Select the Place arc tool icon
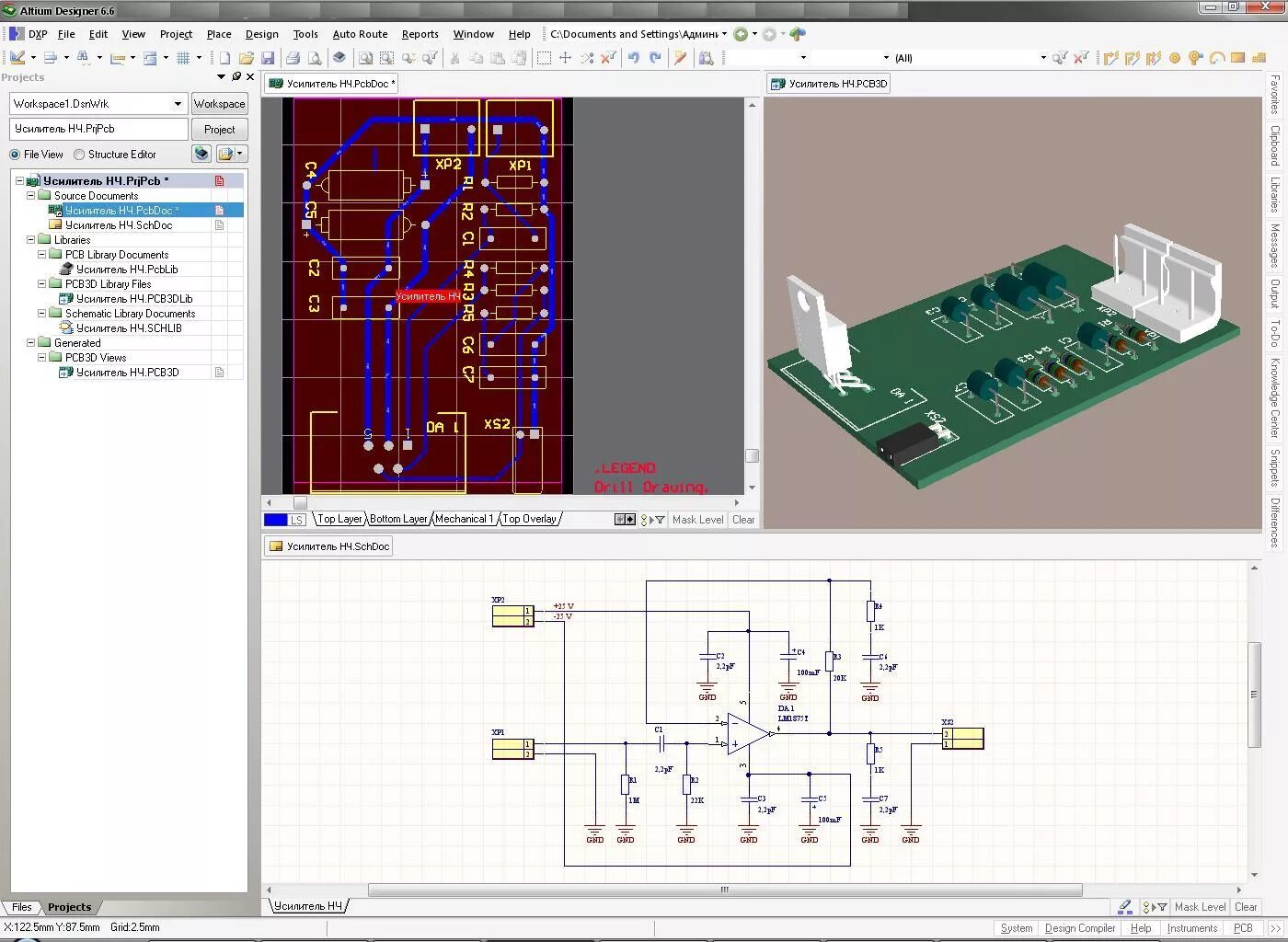Viewport: 1288px width, 942px height. [1216, 58]
